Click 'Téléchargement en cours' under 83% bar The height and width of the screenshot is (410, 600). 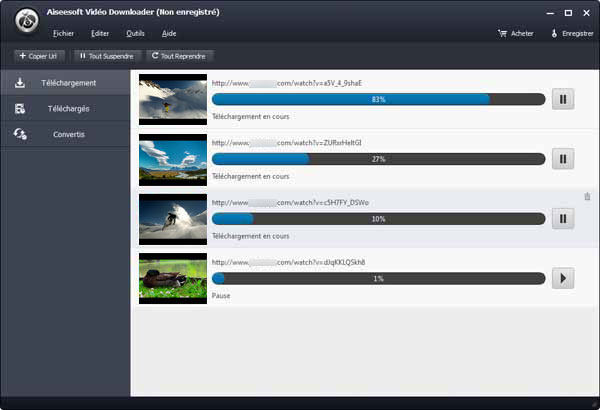coord(251,117)
